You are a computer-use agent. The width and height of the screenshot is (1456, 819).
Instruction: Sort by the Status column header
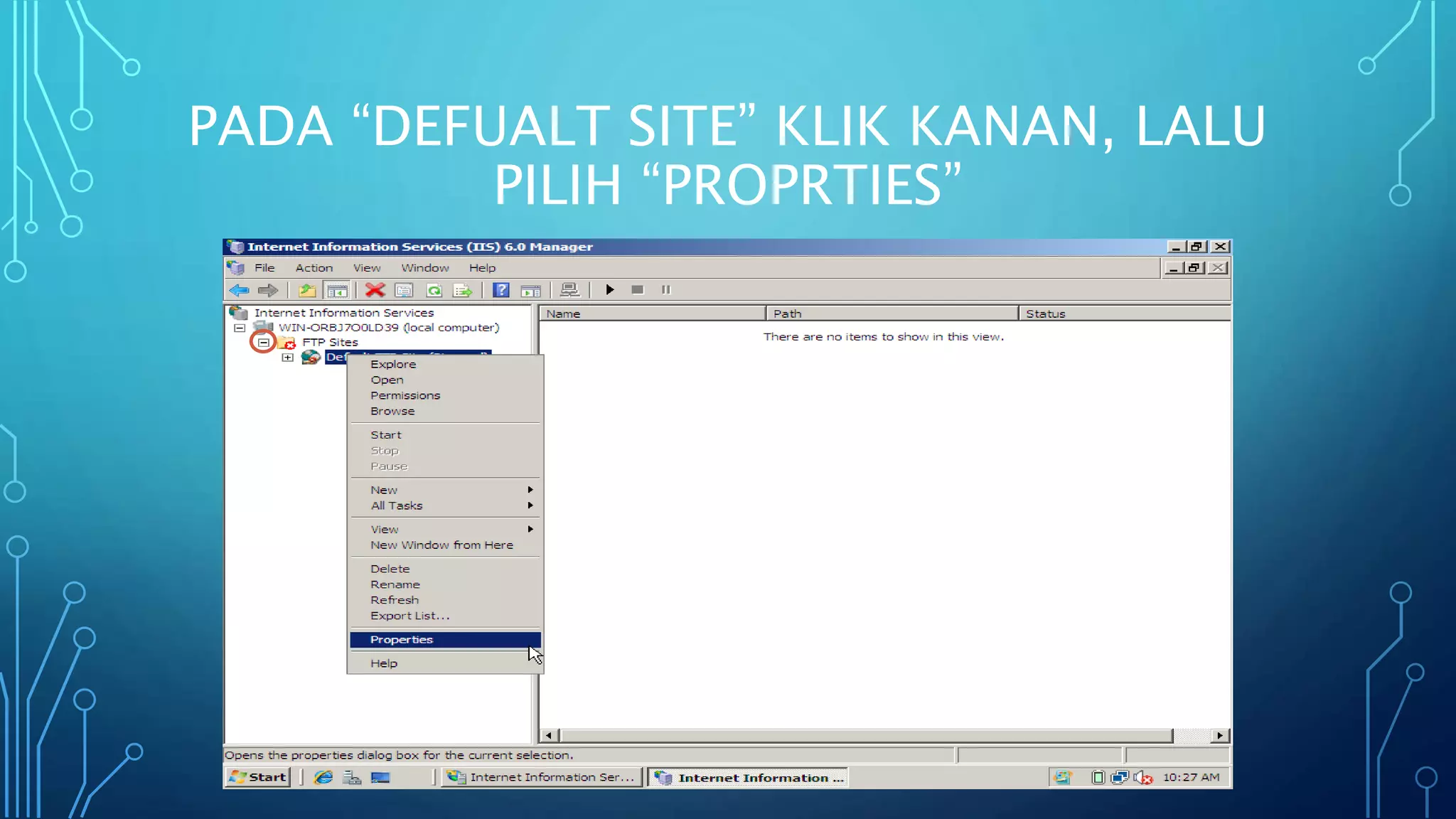(x=1125, y=314)
